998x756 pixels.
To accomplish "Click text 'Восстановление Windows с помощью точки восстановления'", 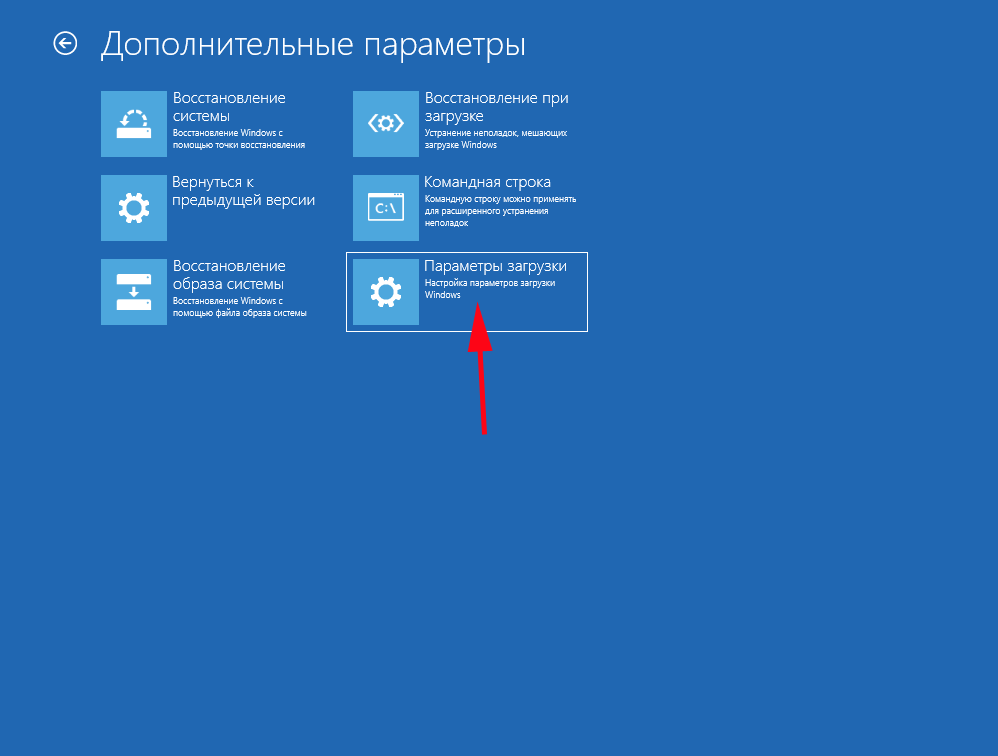I will coord(239,139).
